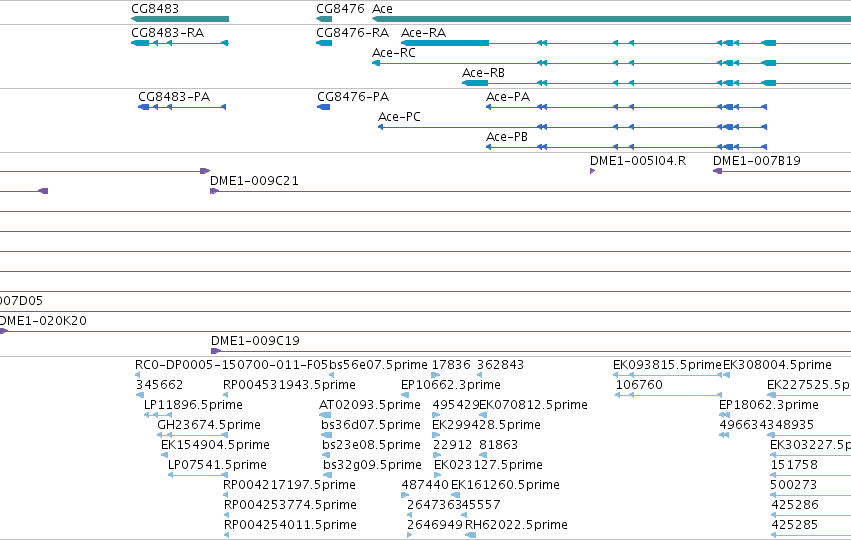Click the 500273 feature label
The image size is (851, 540).
click(793, 485)
